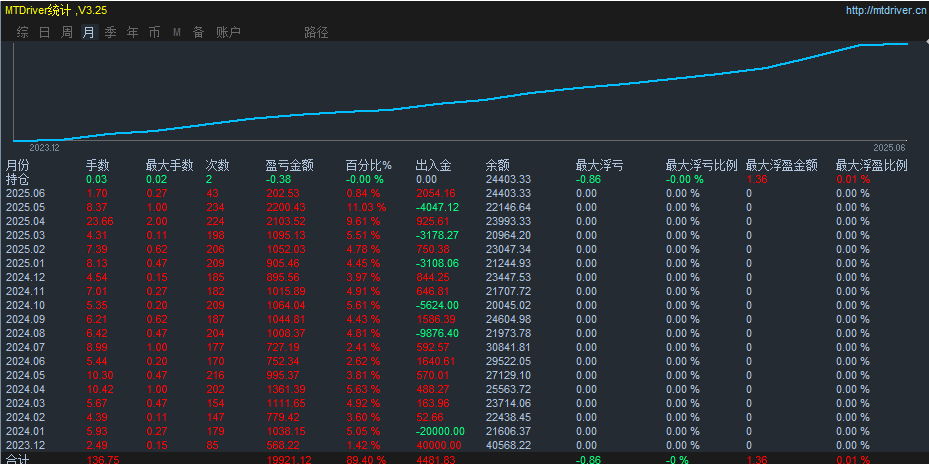The image size is (929, 464).
Task: Select the 2024.02 month row
Action: click(464, 418)
